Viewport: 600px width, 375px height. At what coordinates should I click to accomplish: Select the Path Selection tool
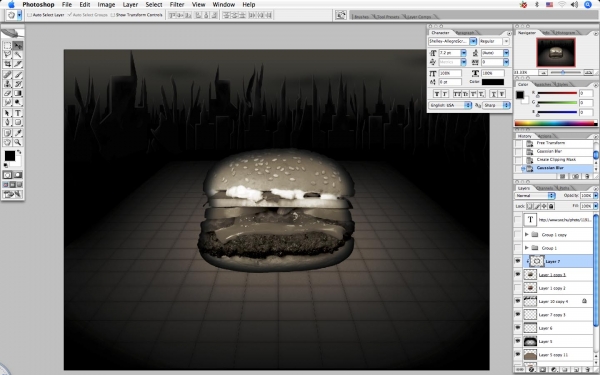pyautogui.click(x=7, y=113)
